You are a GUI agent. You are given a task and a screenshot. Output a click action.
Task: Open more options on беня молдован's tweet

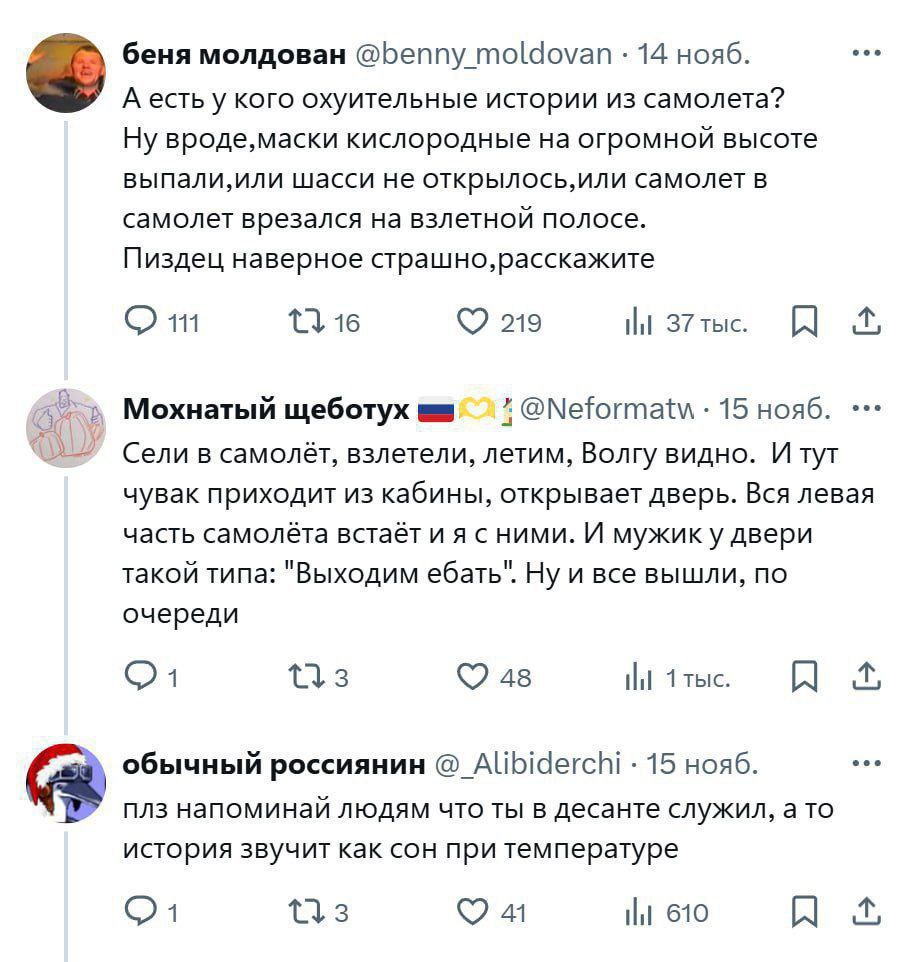tap(866, 53)
